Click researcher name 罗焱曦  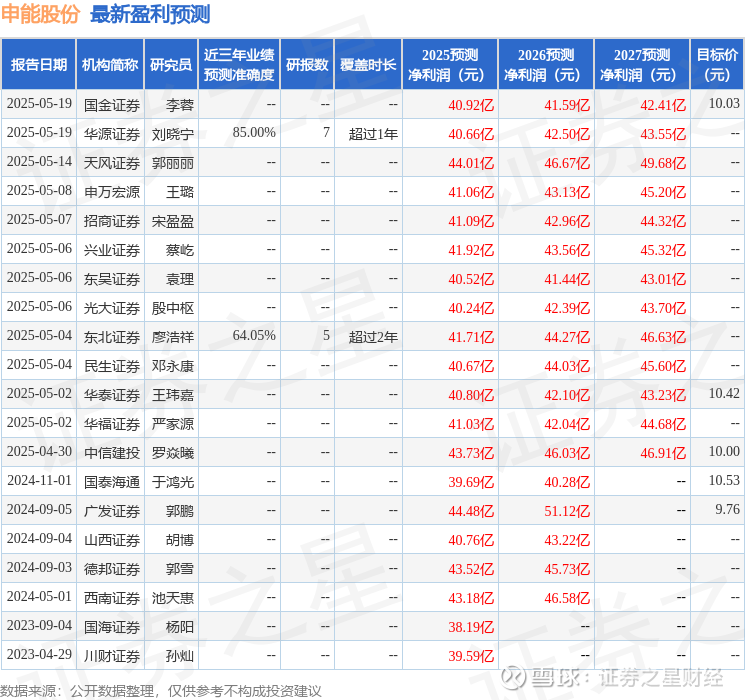(172, 453)
